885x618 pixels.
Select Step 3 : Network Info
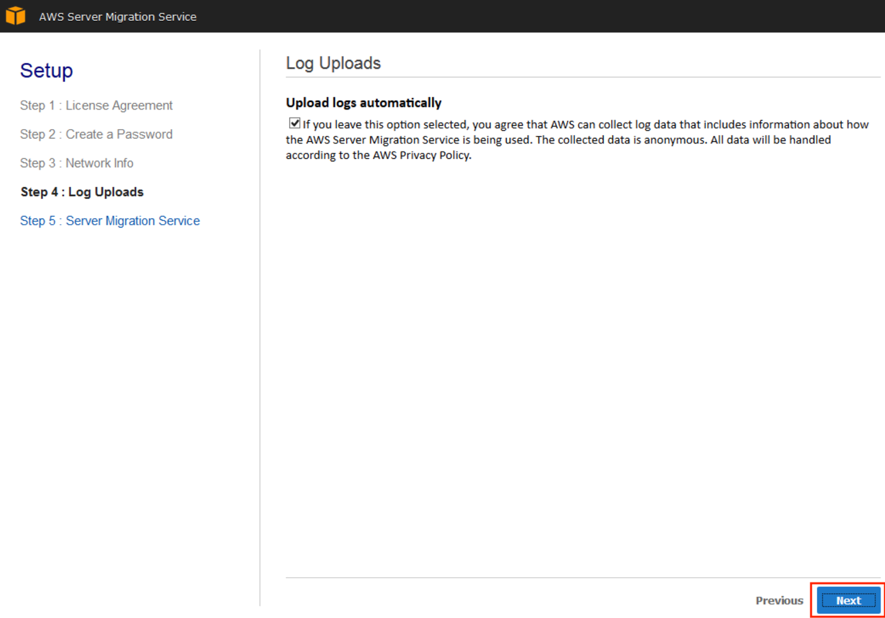pyautogui.click(x=77, y=163)
